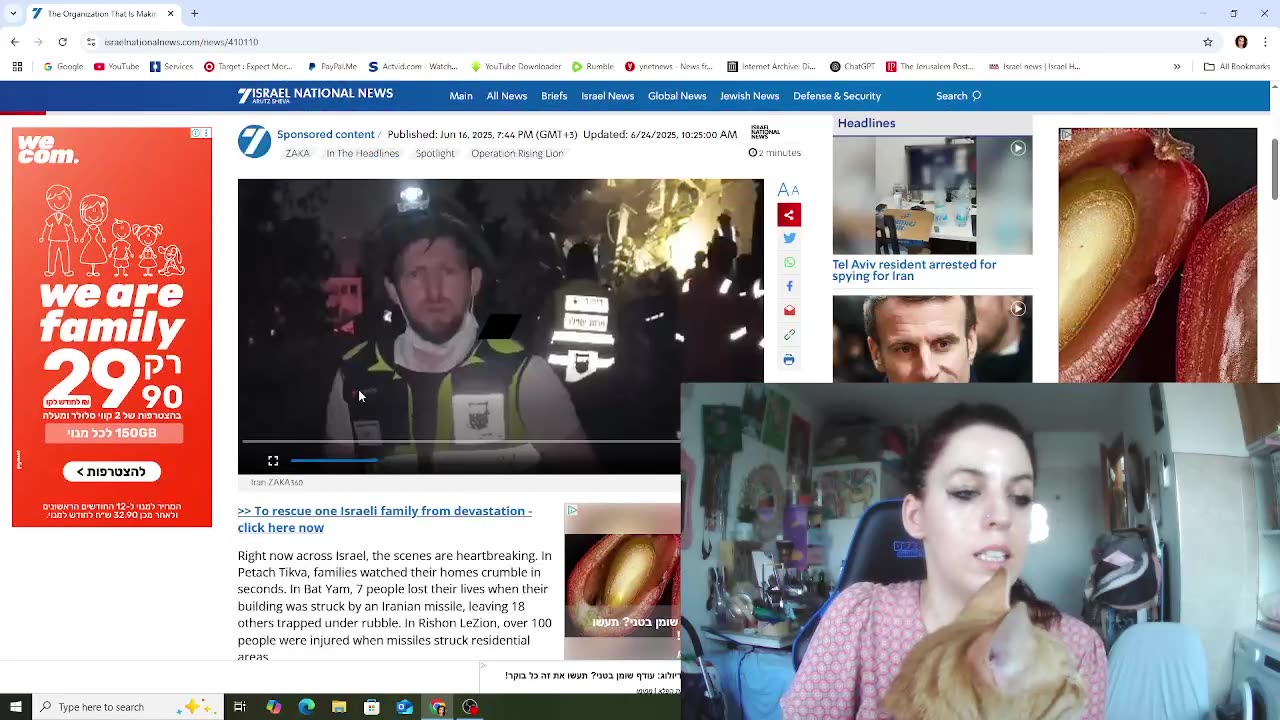Open the Briefs menu item
Viewport: 1280px width, 720px height.
(x=554, y=96)
